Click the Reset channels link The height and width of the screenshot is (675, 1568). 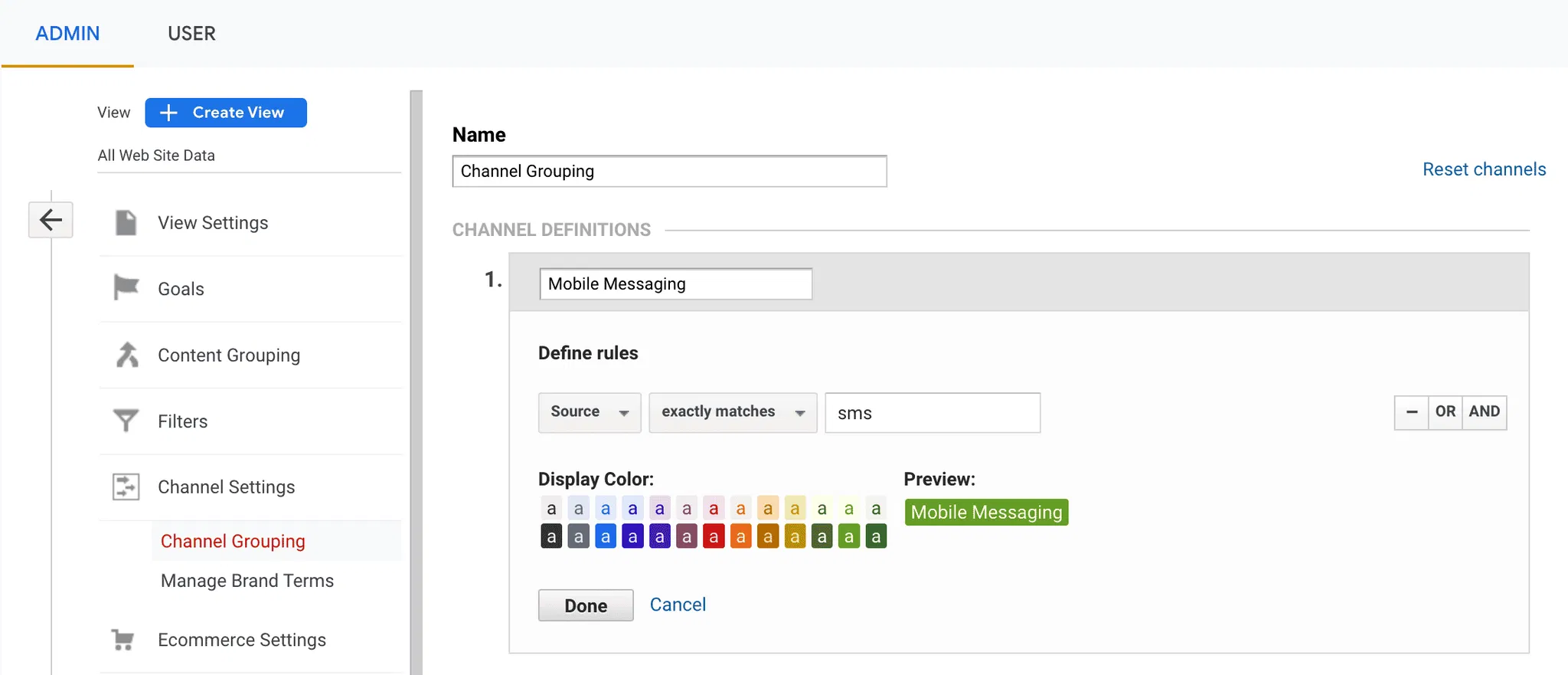(1484, 169)
